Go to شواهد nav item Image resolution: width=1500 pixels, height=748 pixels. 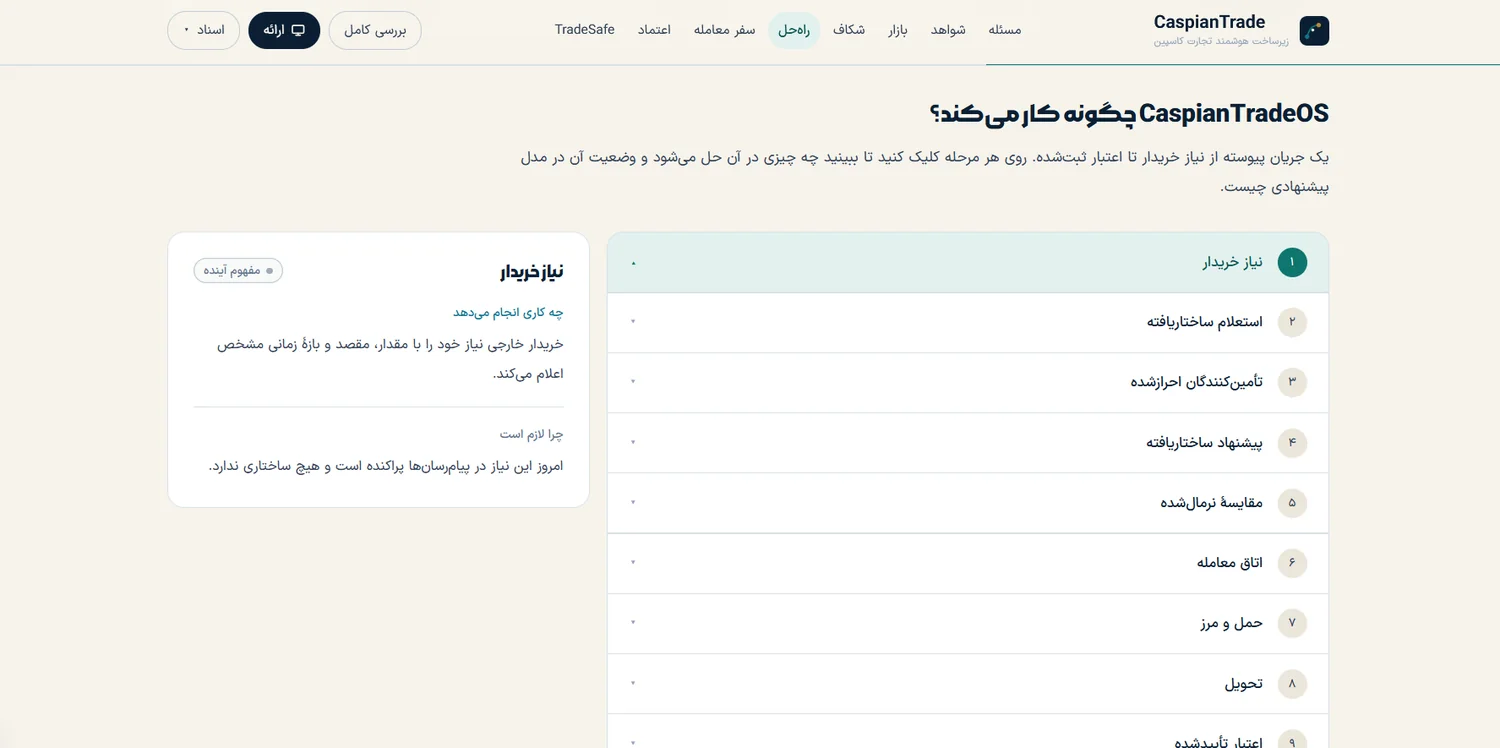[948, 30]
